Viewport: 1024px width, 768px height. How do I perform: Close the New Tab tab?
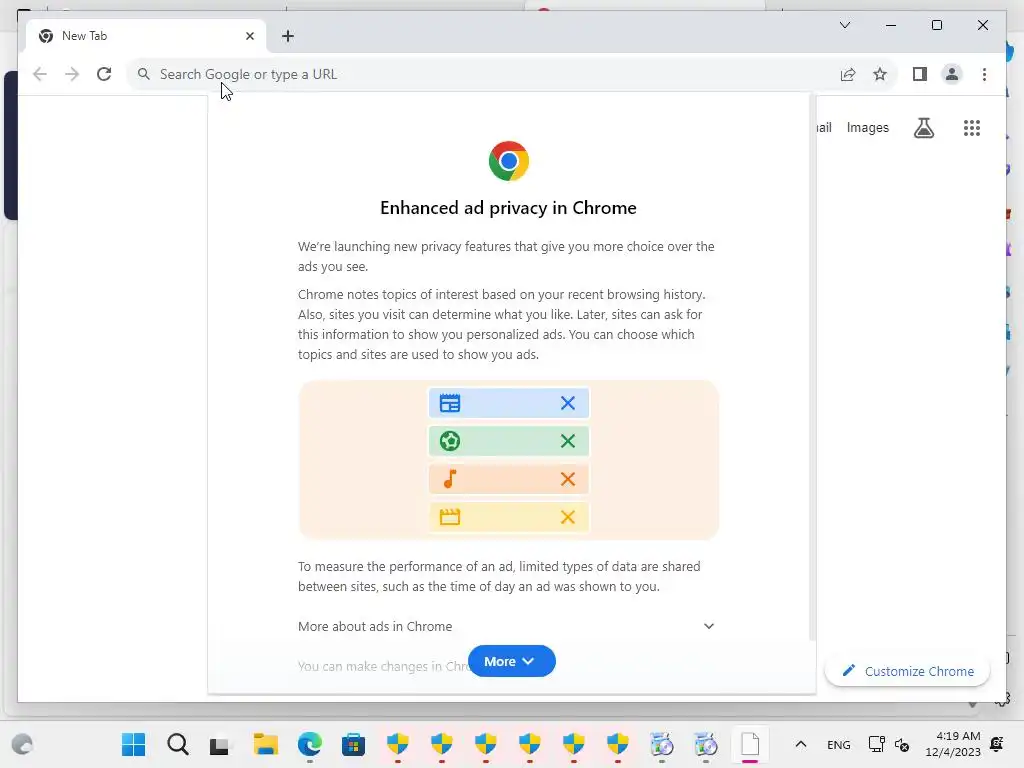point(249,36)
